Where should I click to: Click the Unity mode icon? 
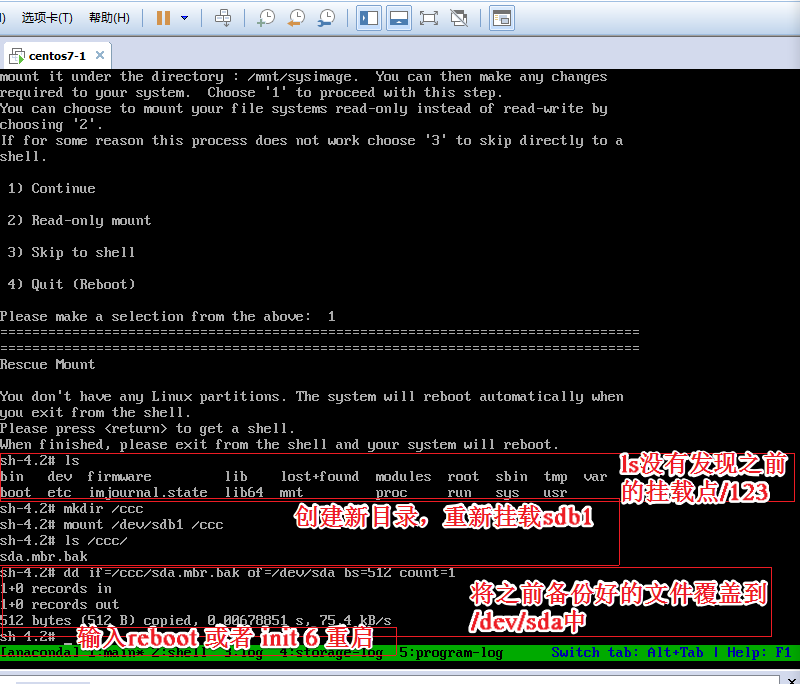(459, 18)
